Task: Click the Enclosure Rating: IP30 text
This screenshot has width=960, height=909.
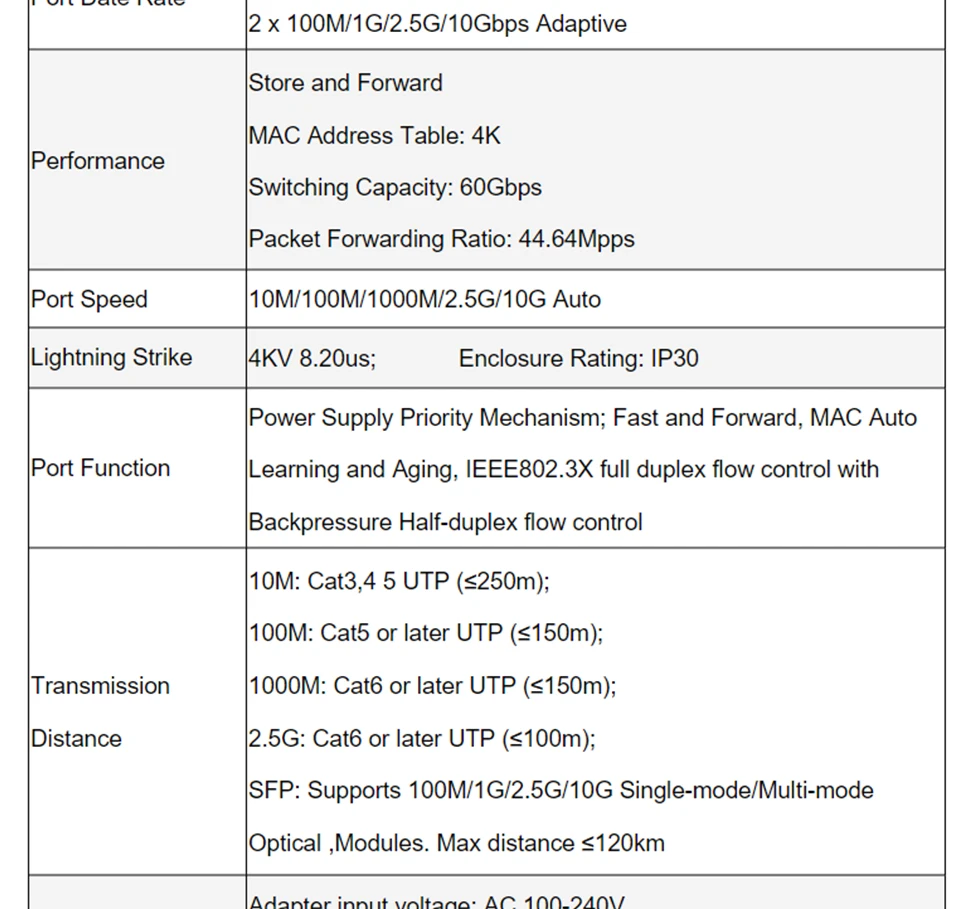Action: (x=578, y=358)
